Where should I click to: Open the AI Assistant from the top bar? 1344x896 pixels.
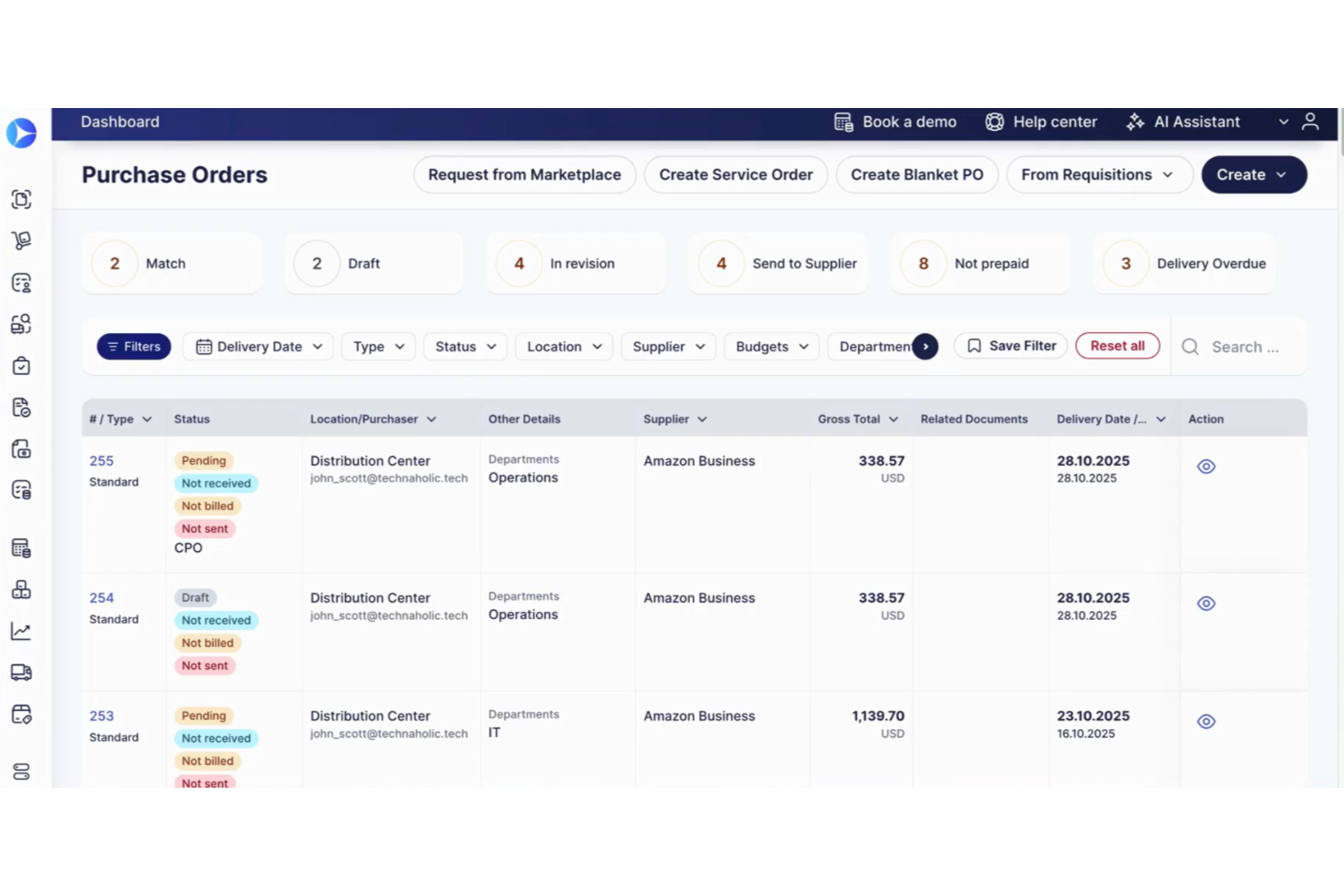(x=1183, y=122)
